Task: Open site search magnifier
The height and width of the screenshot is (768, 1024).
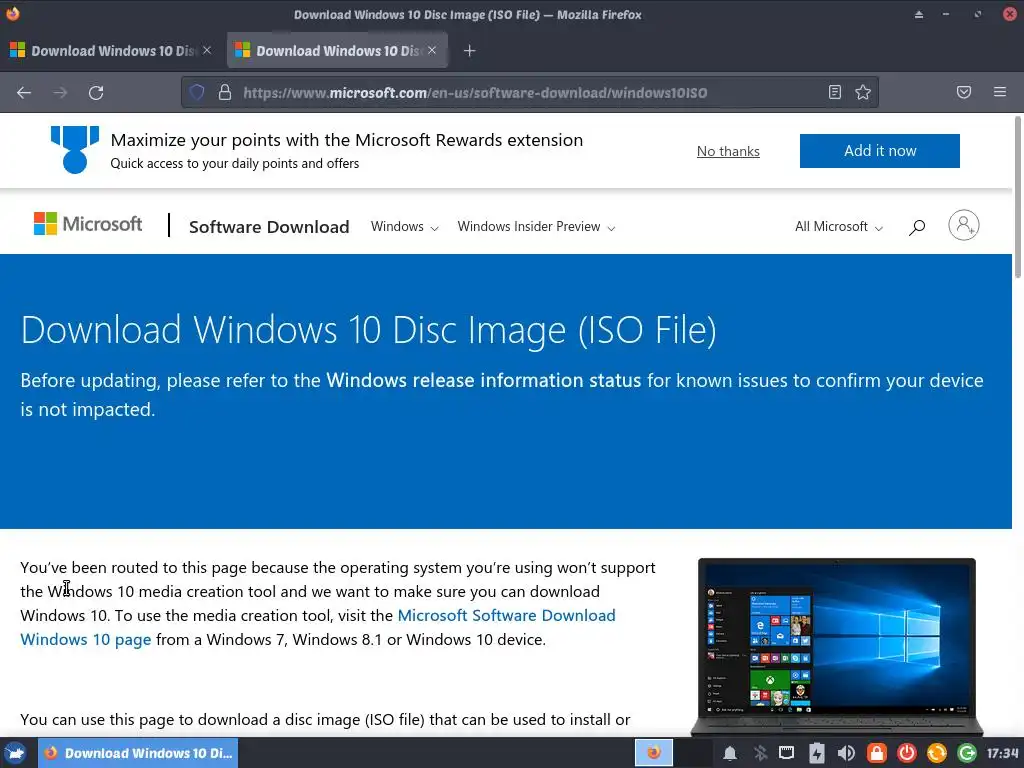Action: 917,227
